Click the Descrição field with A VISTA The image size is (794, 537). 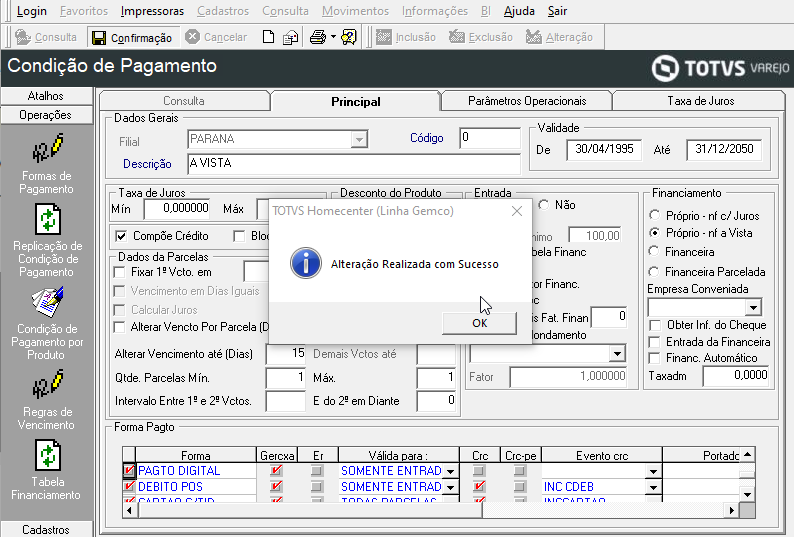coord(353,163)
